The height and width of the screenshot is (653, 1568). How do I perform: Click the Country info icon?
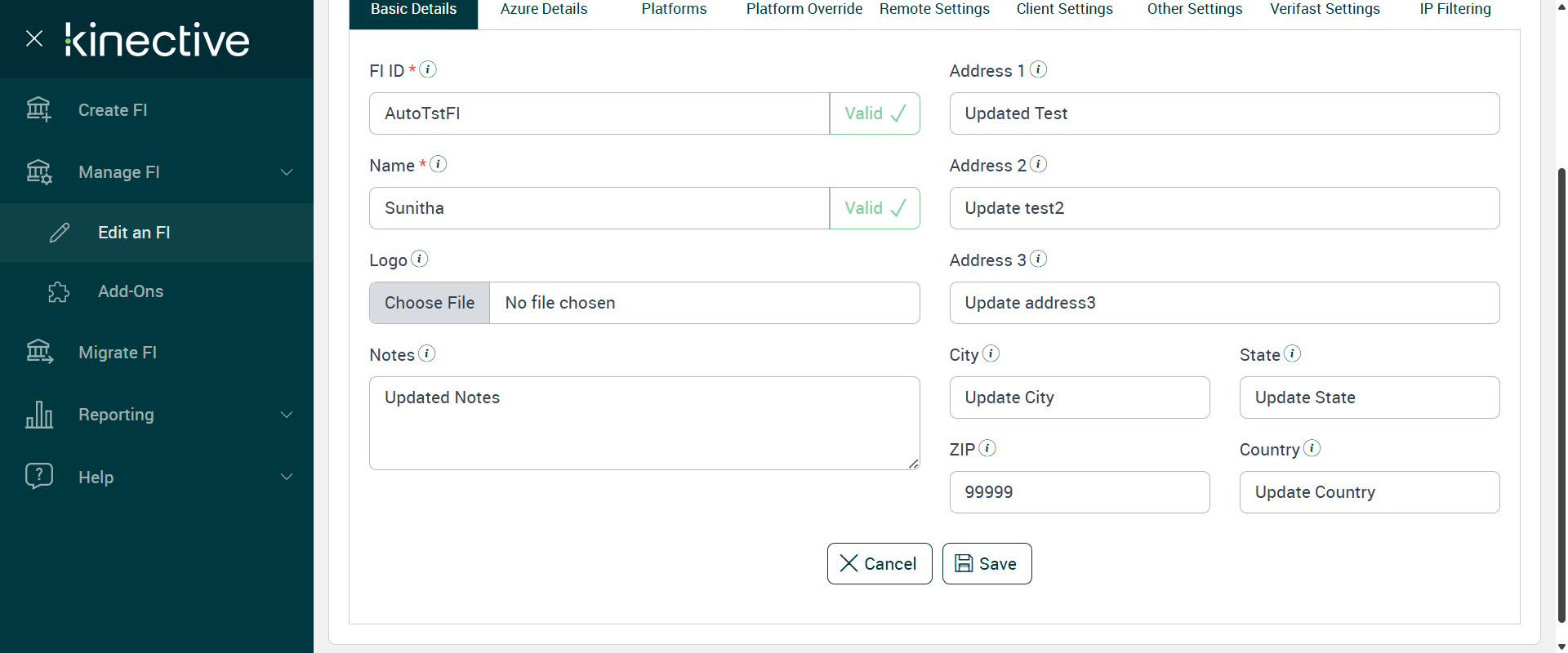[x=1312, y=448]
